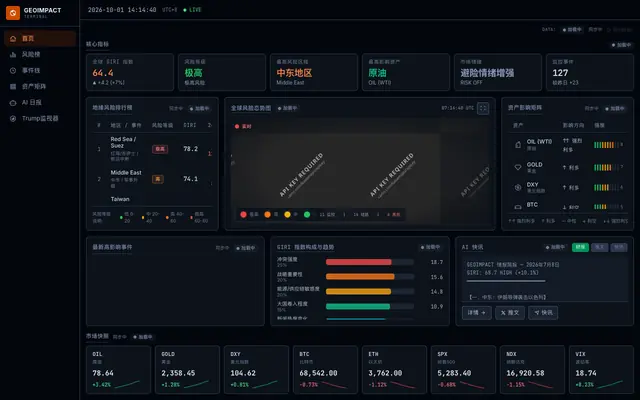This screenshot has width=640, height=400.
Task: Click the orange risk badge on Middle East row
Action: point(158,179)
